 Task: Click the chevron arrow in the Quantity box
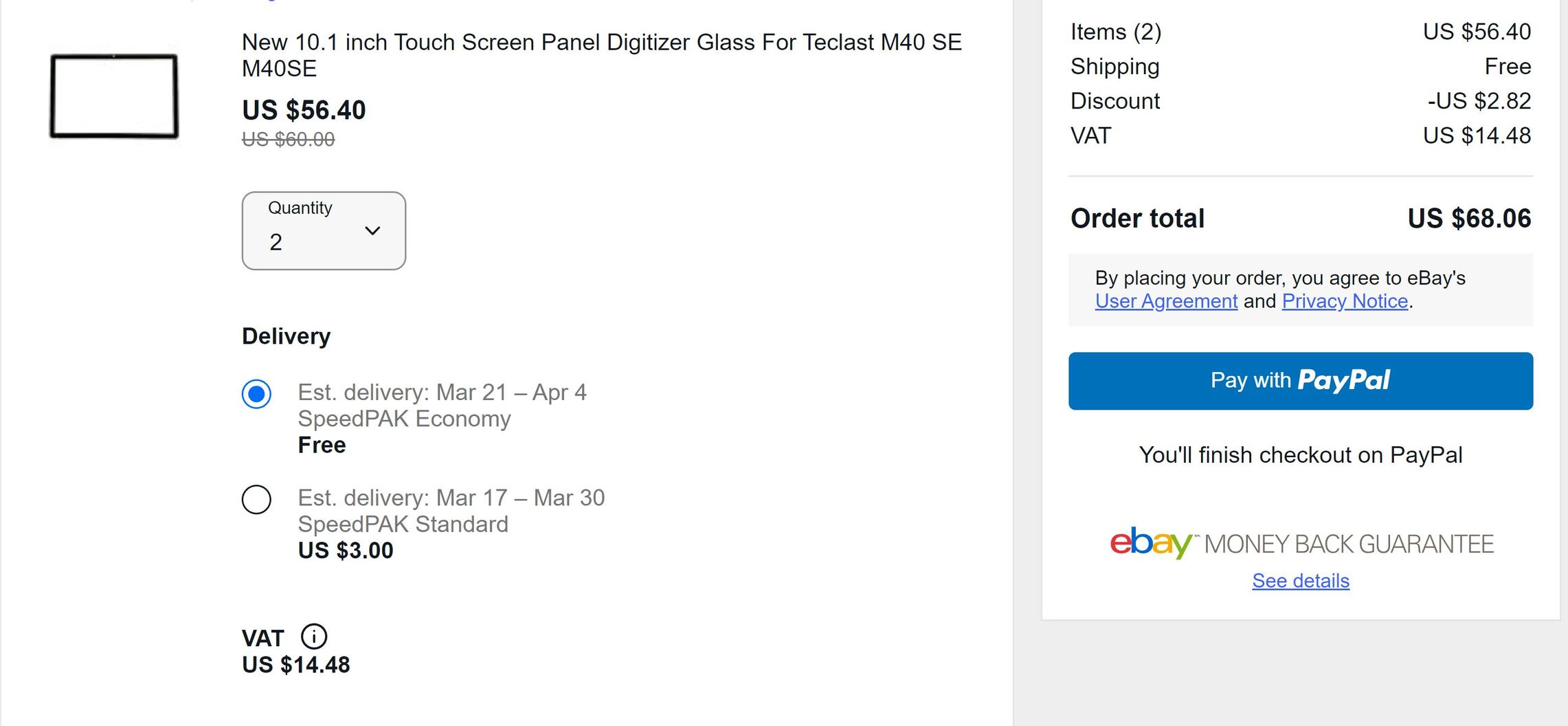372,231
